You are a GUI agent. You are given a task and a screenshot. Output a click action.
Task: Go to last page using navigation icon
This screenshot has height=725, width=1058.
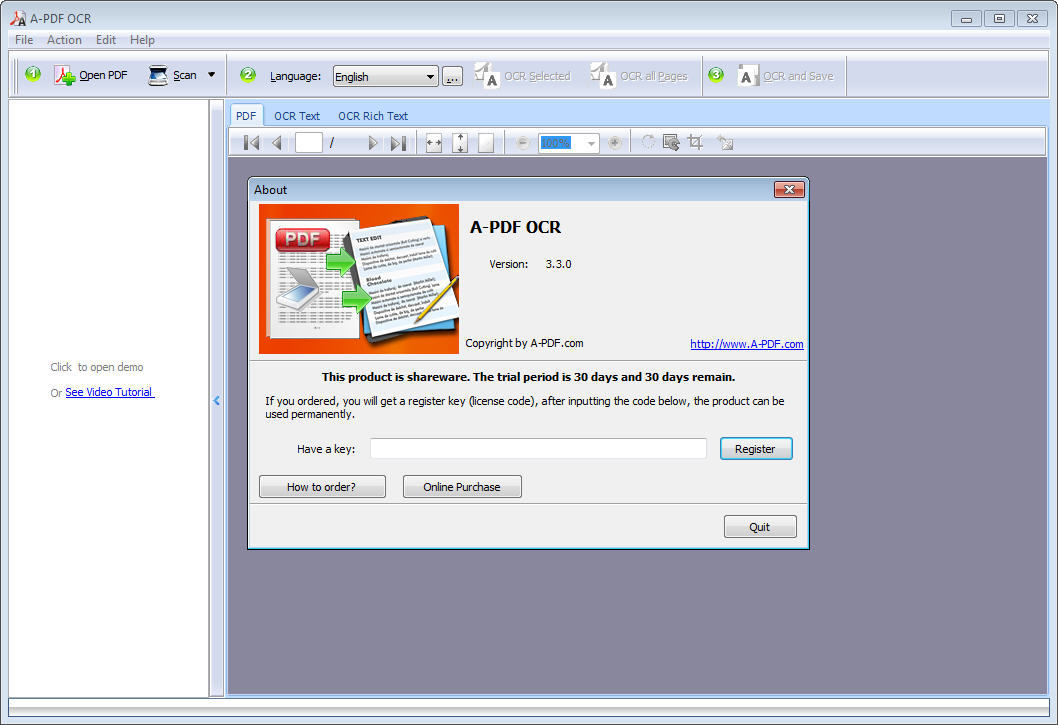pos(397,142)
